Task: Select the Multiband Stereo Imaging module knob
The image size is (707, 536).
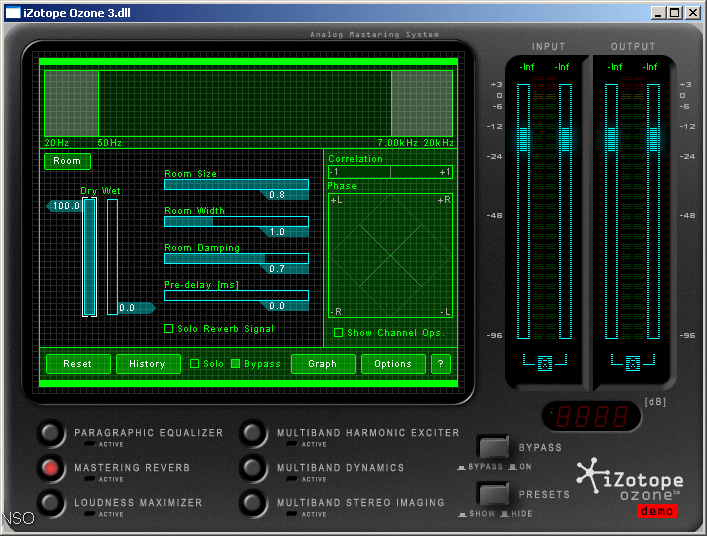Action: [253, 503]
